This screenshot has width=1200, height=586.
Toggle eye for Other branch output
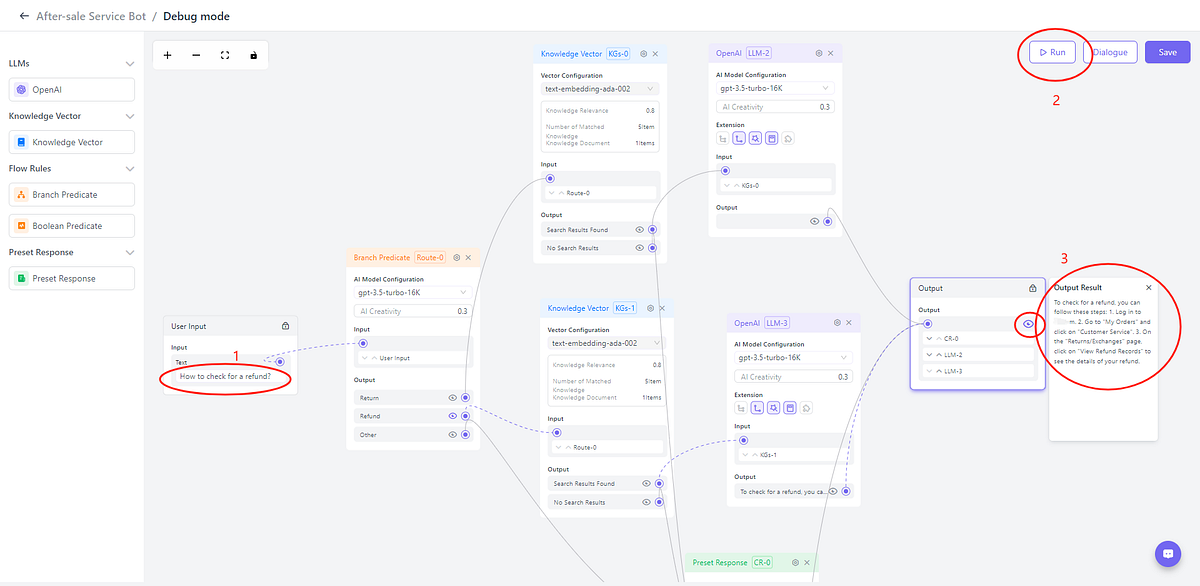[453, 435]
